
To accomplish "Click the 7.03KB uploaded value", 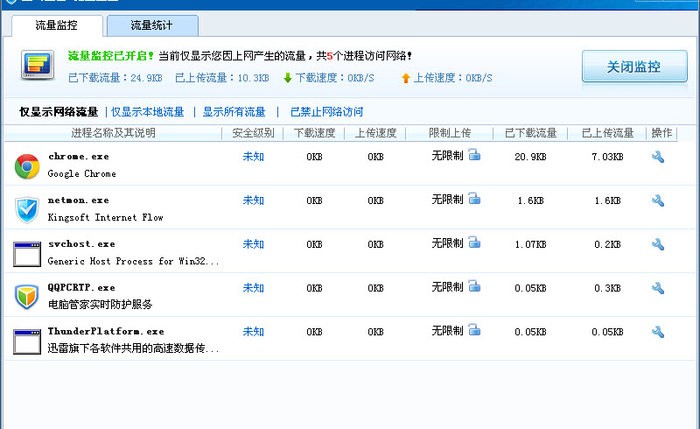I will (x=607, y=157).
